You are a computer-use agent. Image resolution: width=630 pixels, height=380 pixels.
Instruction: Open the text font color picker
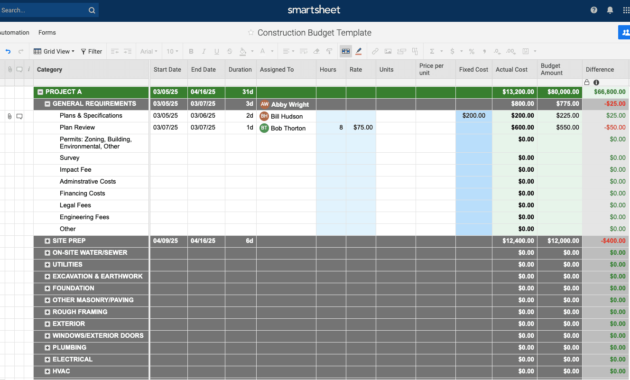[x=262, y=51]
